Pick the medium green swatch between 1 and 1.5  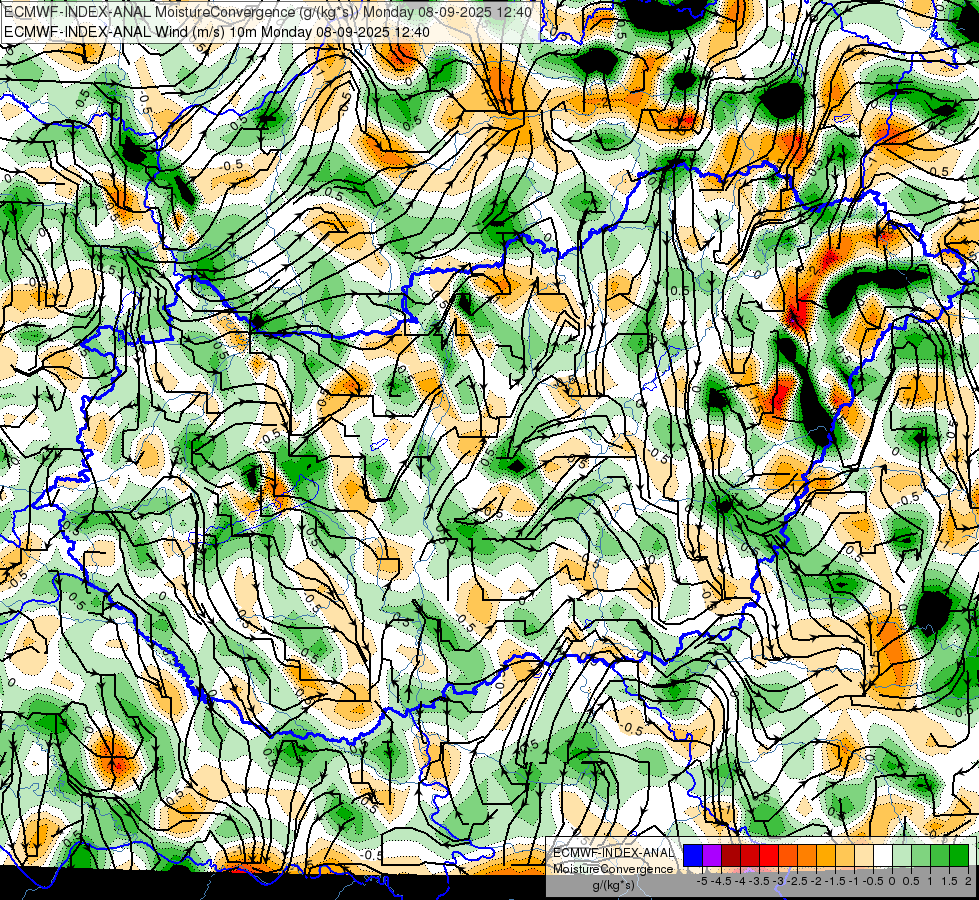pyautogui.click(x=940, y=855)
